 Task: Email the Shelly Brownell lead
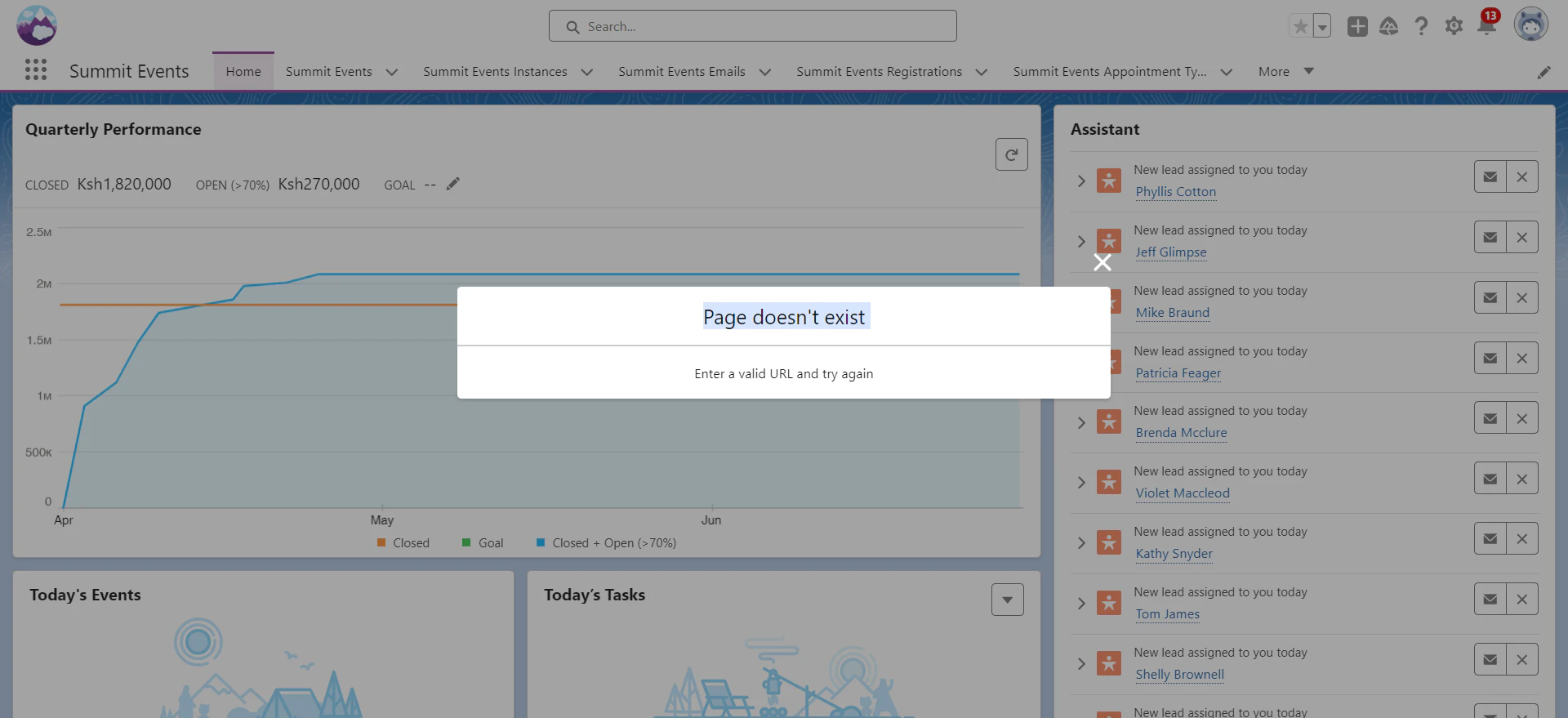tap(1490, 659)
